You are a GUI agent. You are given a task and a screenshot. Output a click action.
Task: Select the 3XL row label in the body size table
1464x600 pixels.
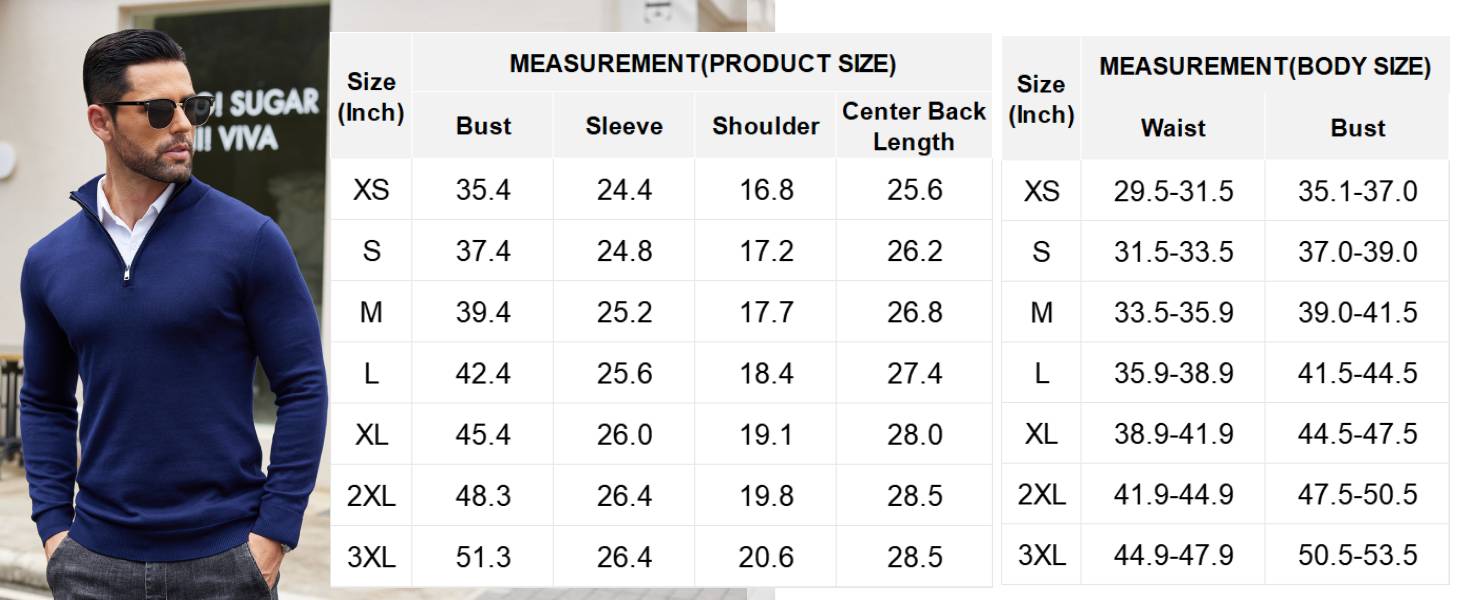[1041, 555]
